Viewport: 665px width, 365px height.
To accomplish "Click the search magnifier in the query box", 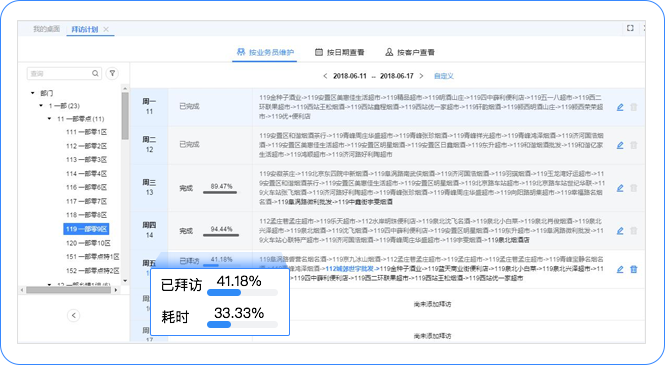I will (x=95, y=73).
